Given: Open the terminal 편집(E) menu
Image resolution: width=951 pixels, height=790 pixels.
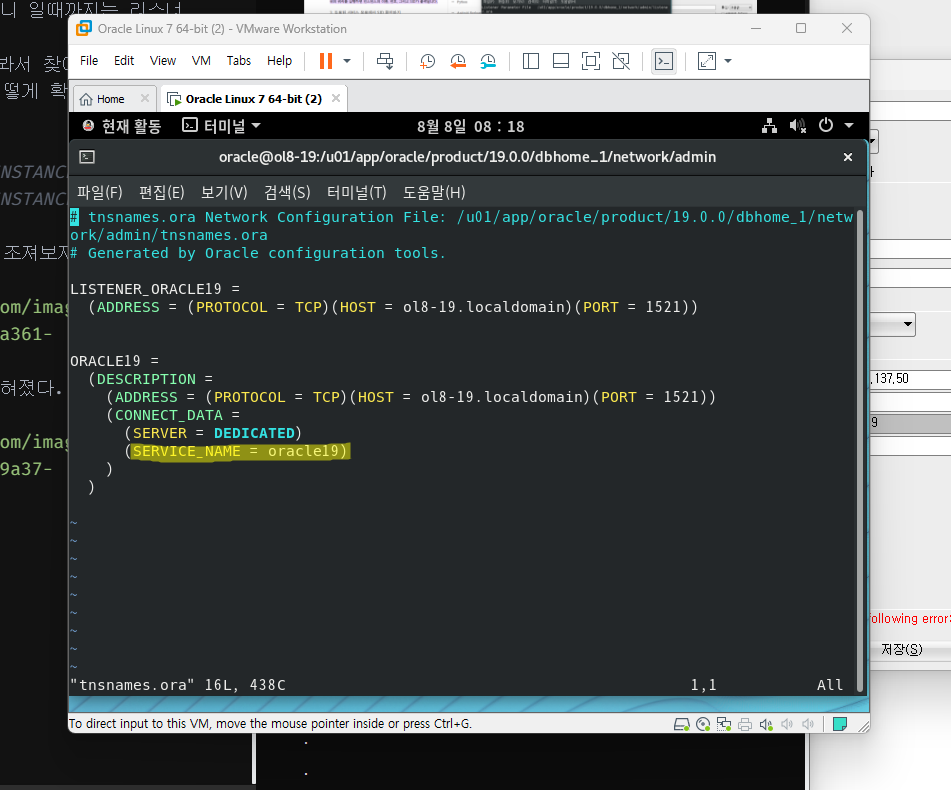Looking at the screenshot, I should coord(161,193).
